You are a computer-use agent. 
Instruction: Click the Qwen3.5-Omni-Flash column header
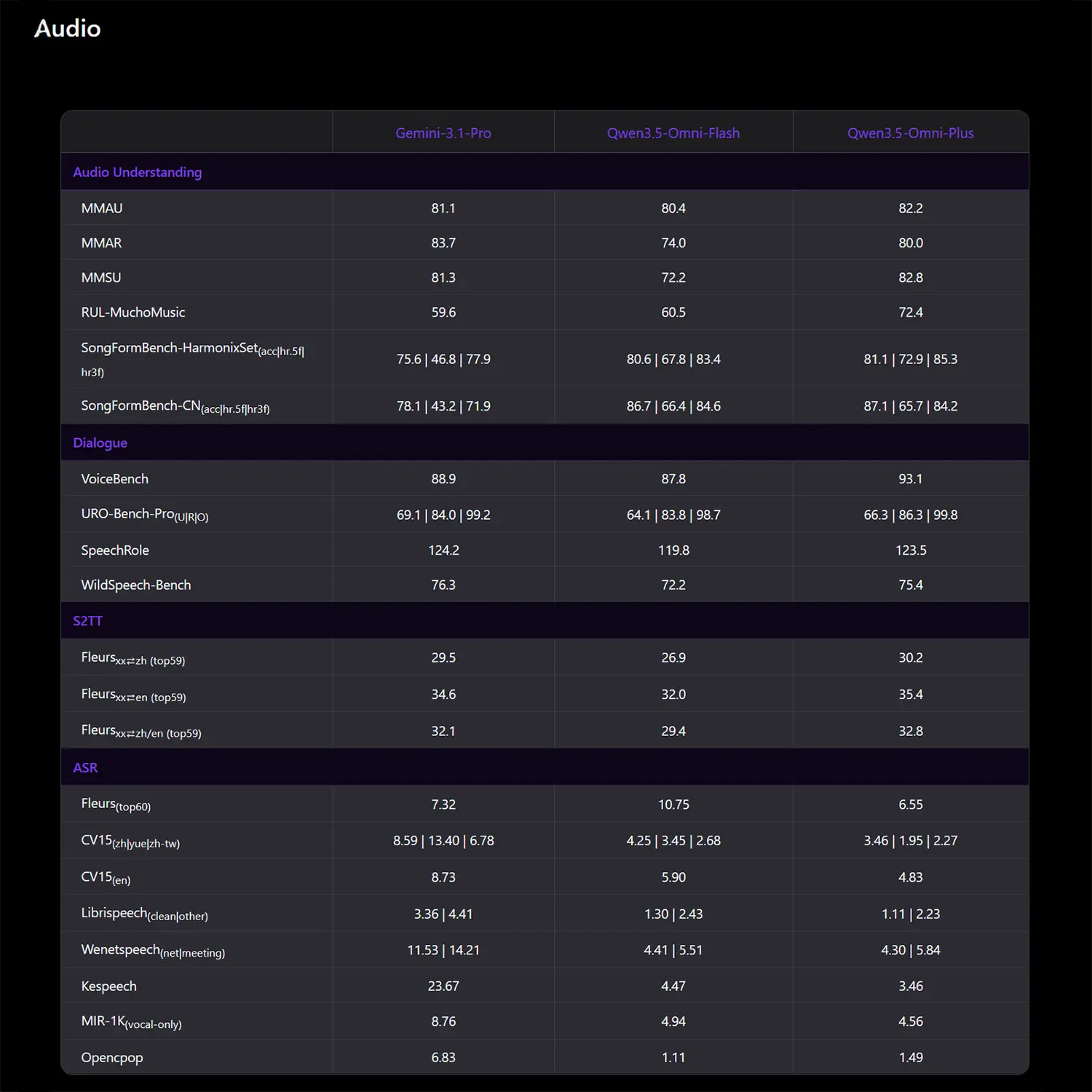click(x=673, y=133)
